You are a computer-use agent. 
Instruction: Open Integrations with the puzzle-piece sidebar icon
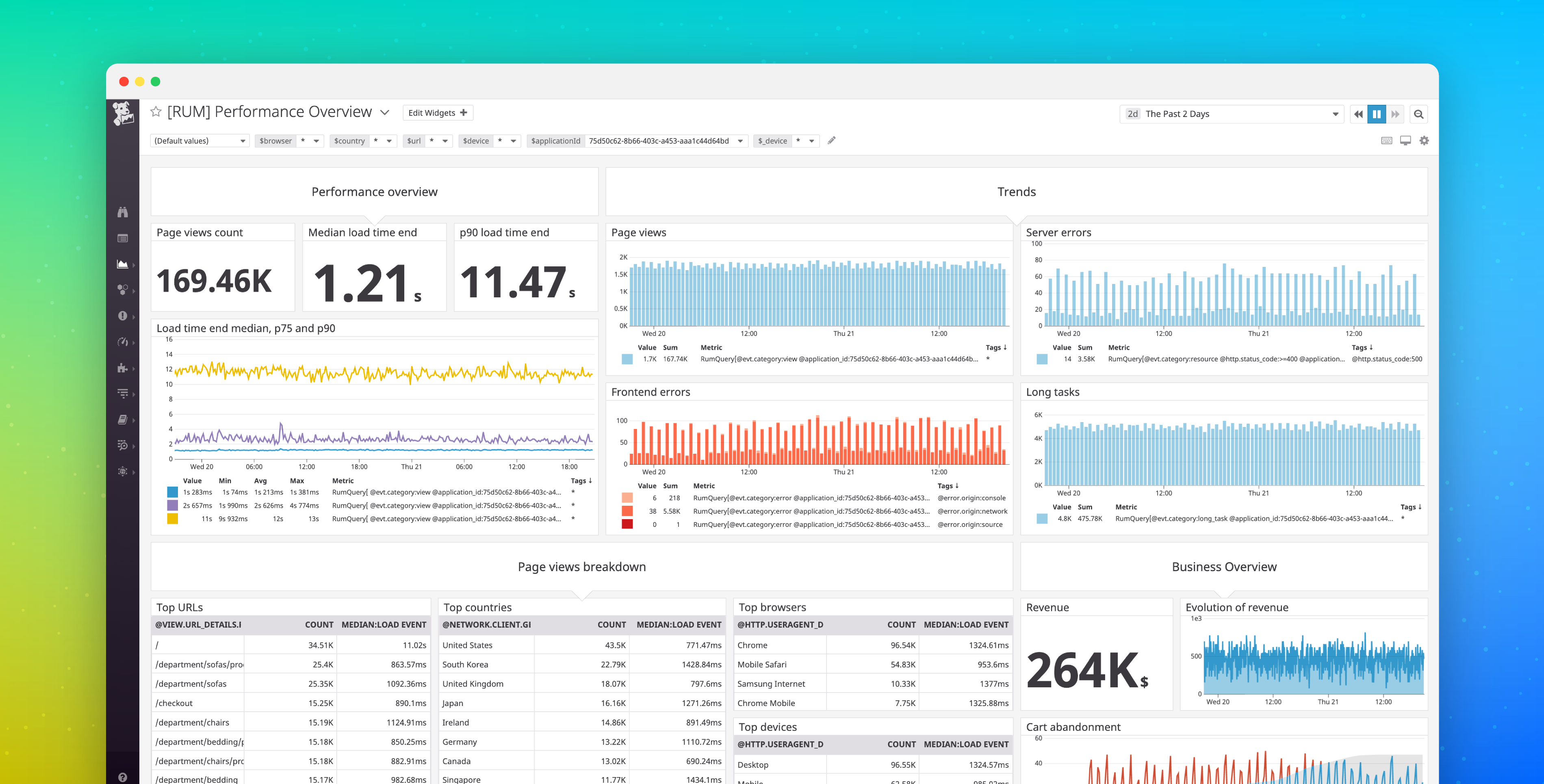pyautogui.click(x=123, y=368)
